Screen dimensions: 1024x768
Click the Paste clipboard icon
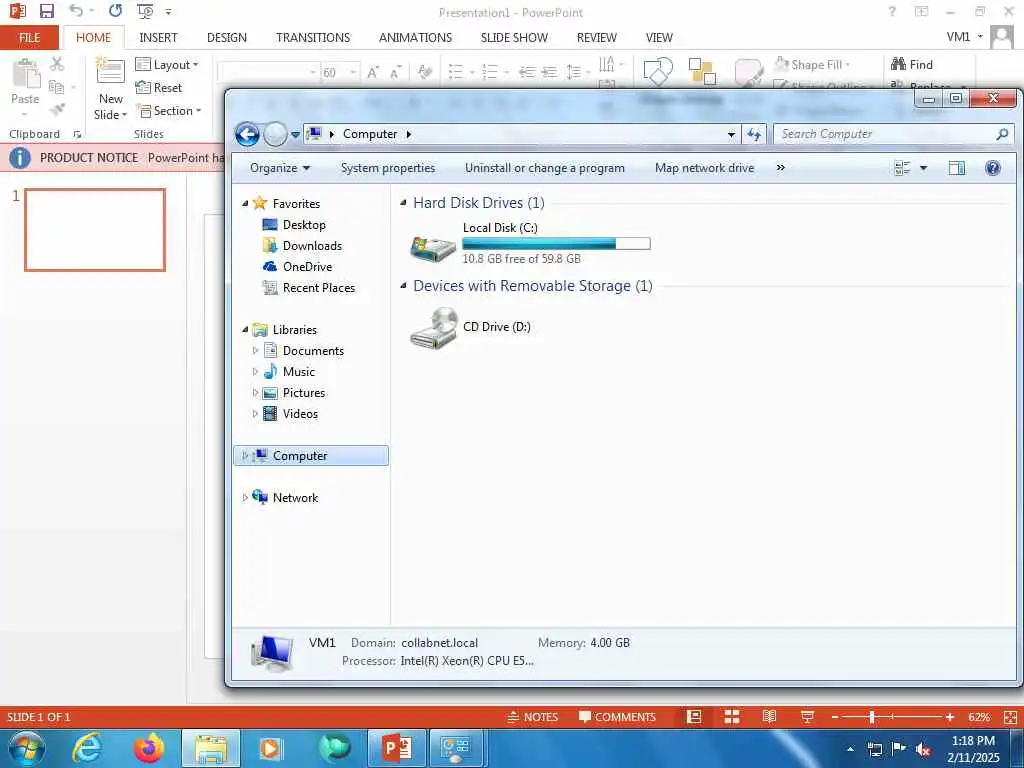25,74
